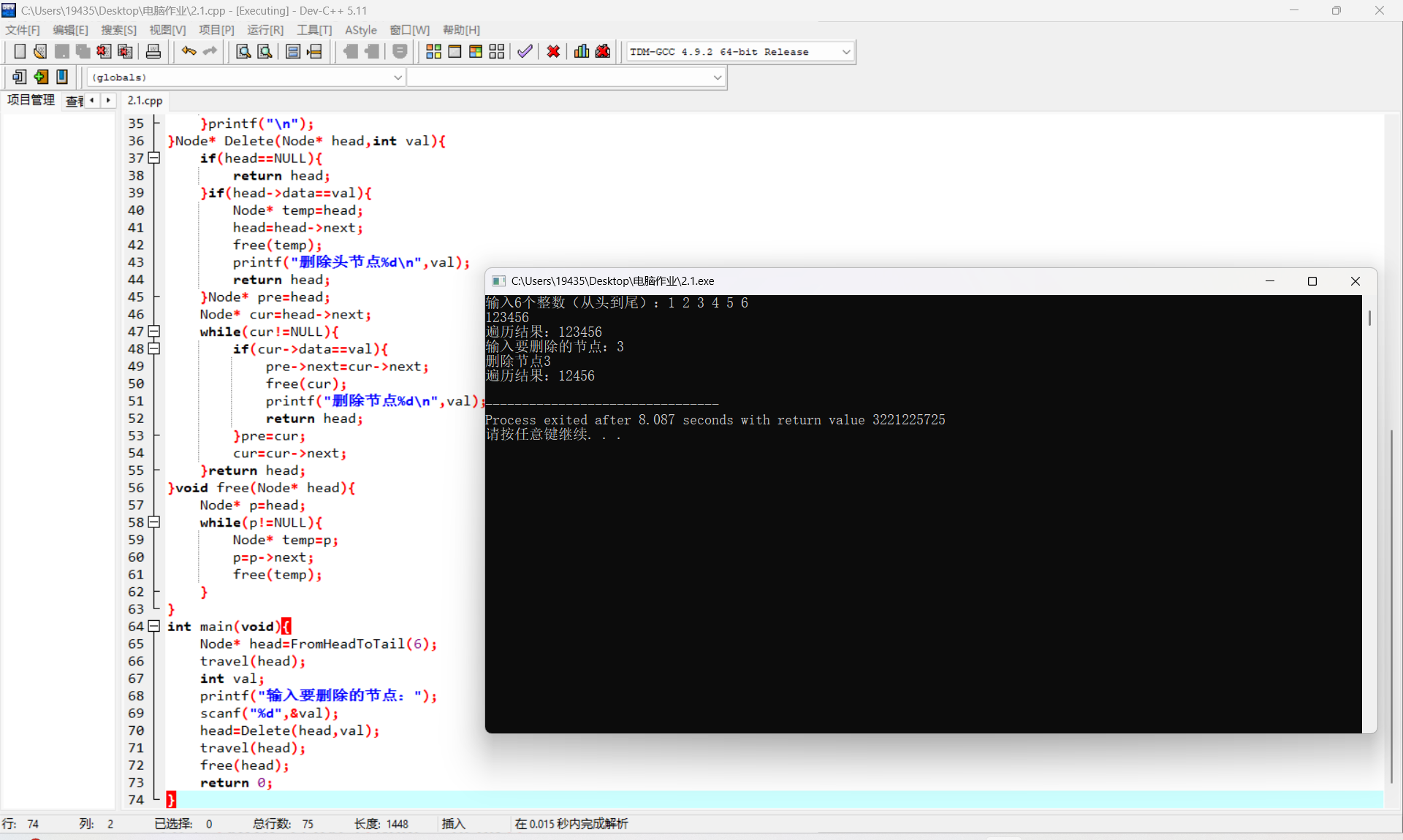This screenshot has width=1403, height=840.
Task: Click right arrow to scroll side panel tabs
Action: (x=108, y=100)
